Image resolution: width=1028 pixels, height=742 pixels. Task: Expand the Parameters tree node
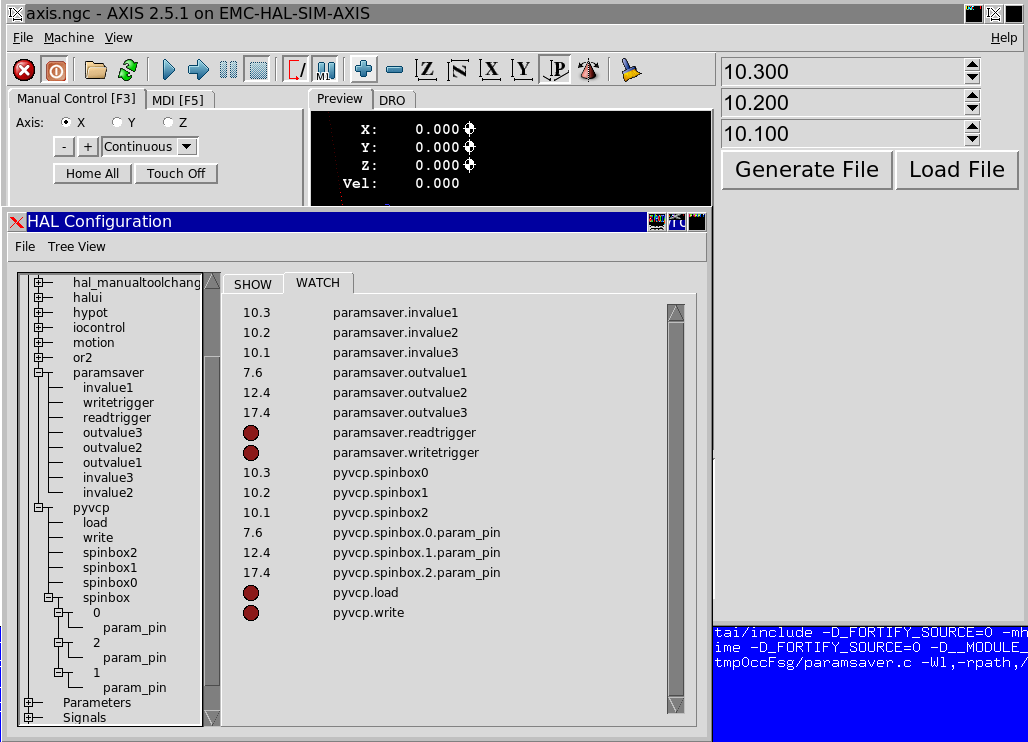click(x=29, y=703)
